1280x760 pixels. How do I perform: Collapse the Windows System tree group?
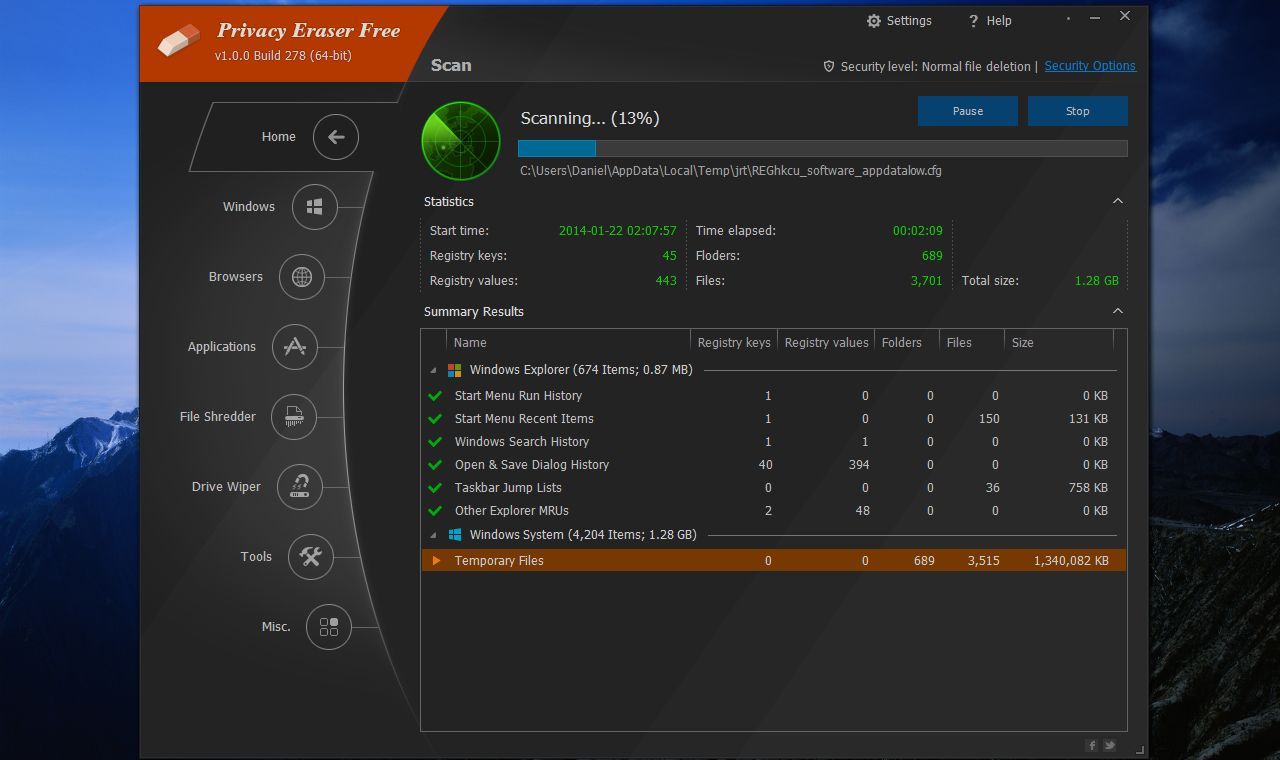434,536
